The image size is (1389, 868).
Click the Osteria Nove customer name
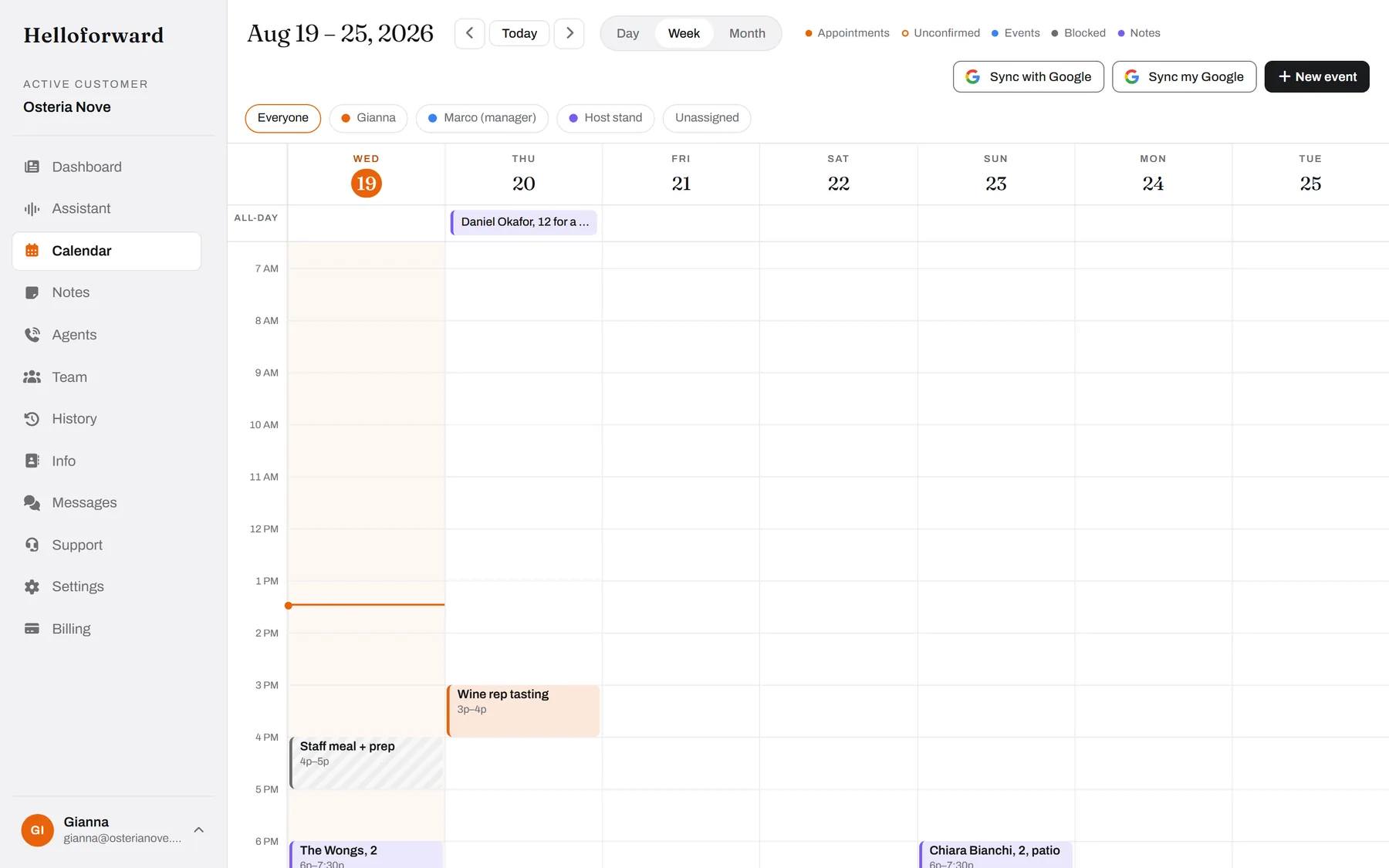67,107
